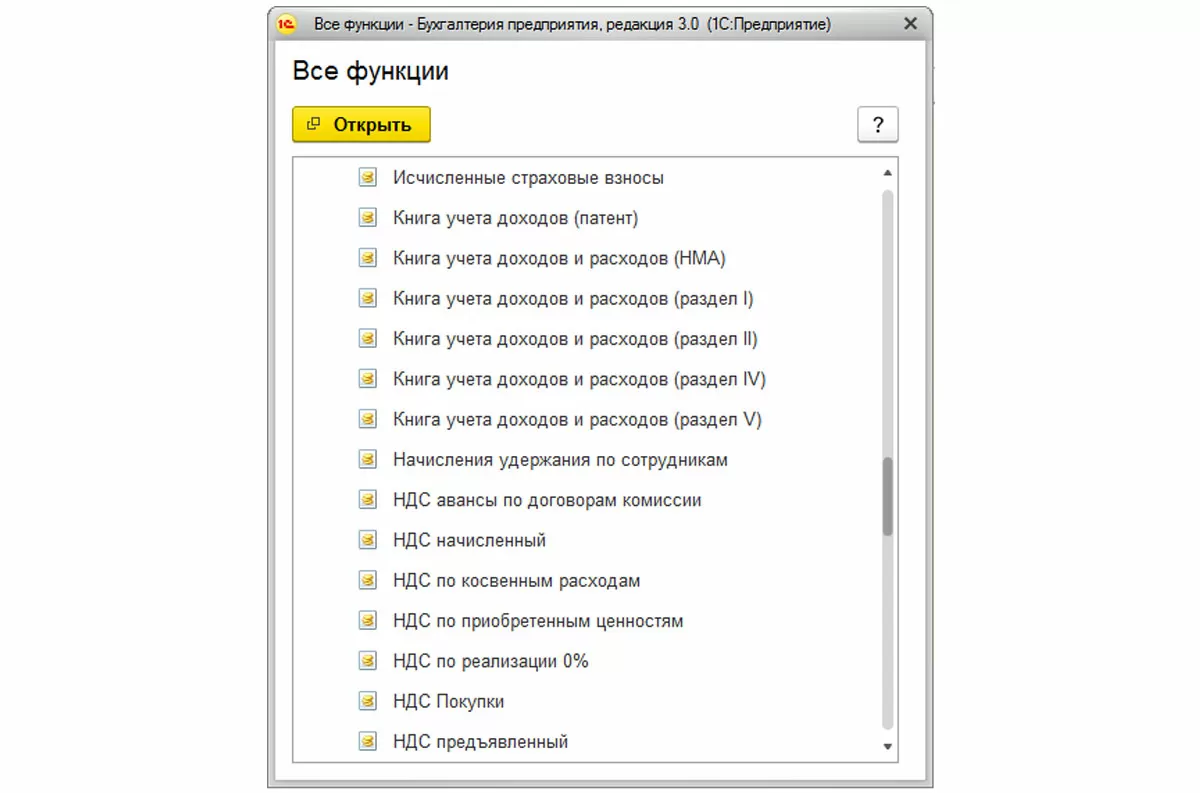Click the register icon next to Книга учета доходов (патент)

point(368,218)
